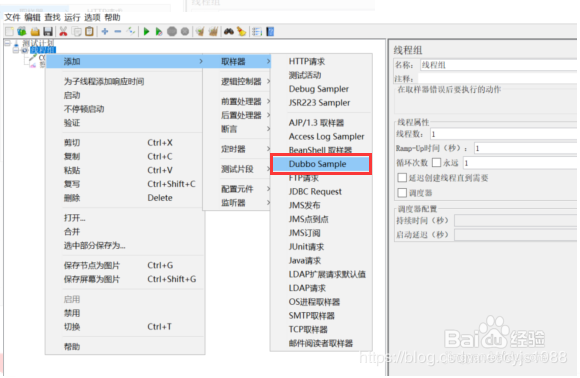The image size is (580, 378).
Task: Click the blue minus Collapse All icon
Action: tap(118, 32)
